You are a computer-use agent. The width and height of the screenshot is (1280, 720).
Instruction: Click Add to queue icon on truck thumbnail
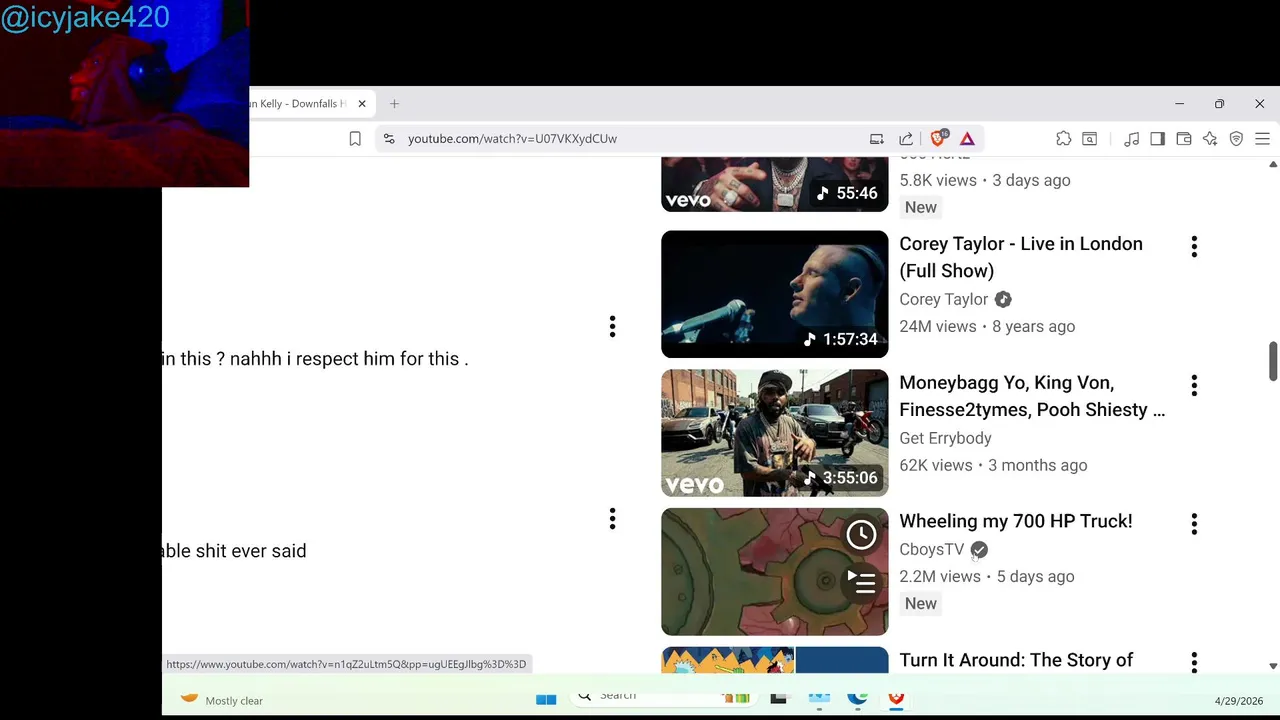point(861,582)
